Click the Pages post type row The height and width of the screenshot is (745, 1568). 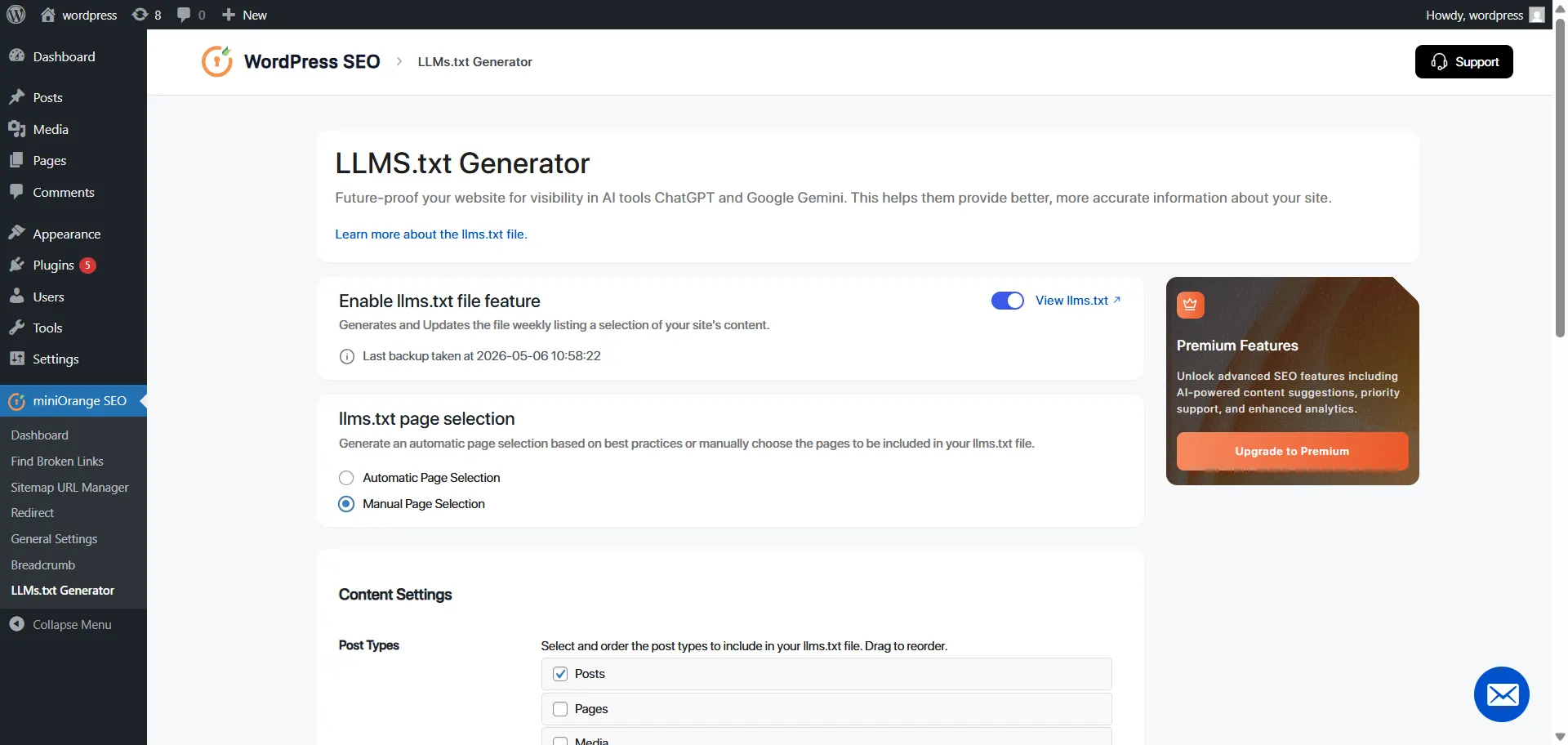tap(826, 709)
